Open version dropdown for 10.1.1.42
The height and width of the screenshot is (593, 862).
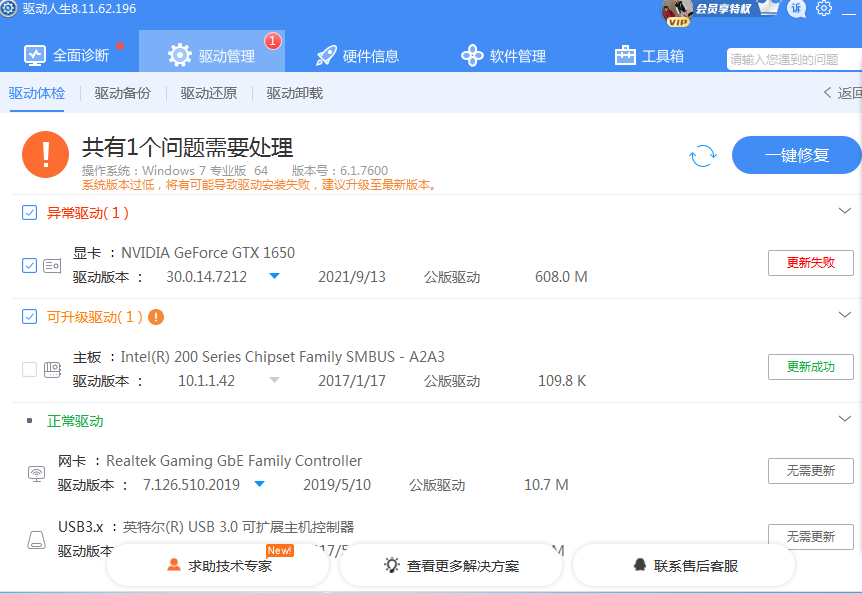[x=274, y=380]
